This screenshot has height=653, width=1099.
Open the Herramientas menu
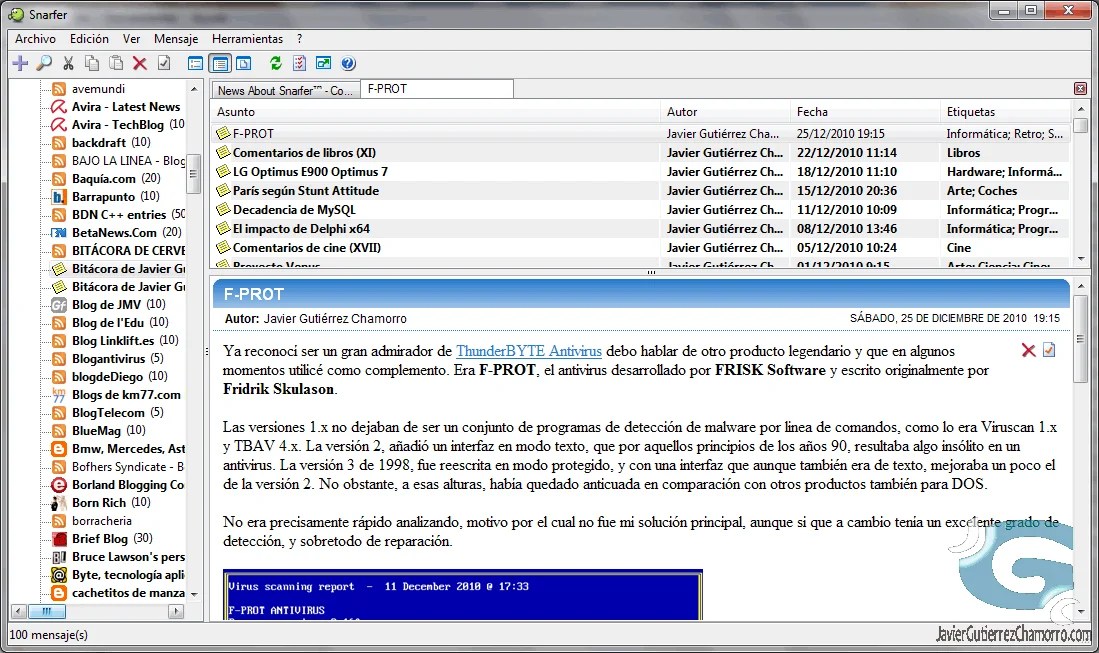tap(247, 39)
